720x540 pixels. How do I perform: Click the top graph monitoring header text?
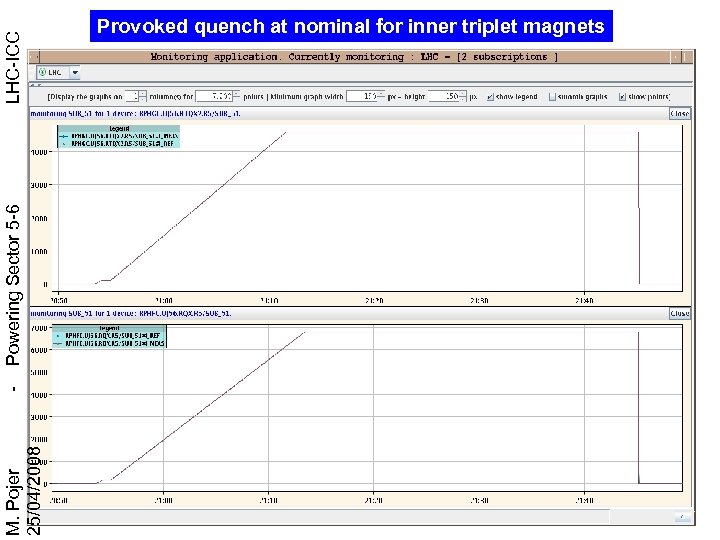point(135,113)
